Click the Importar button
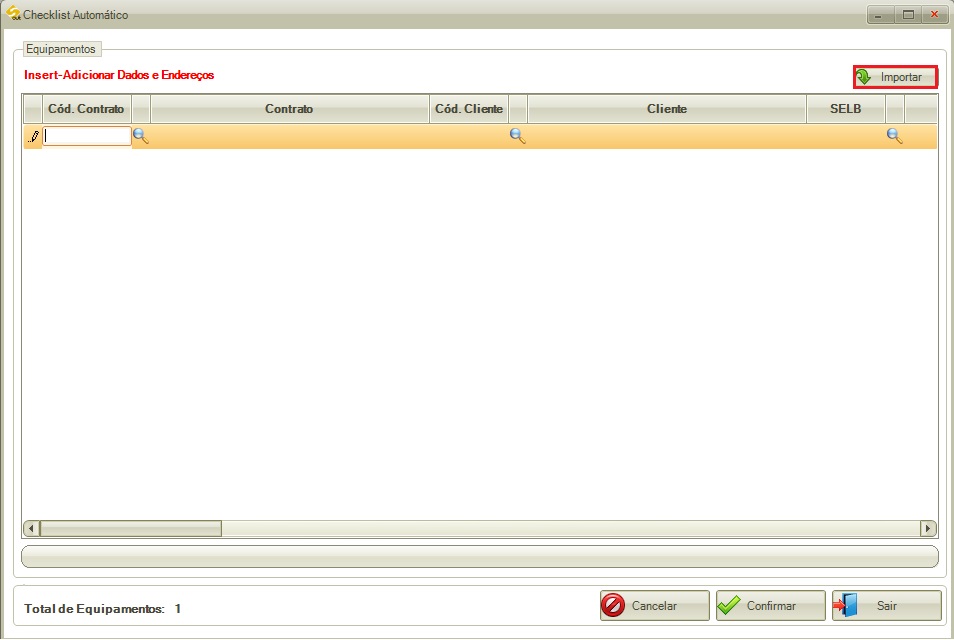 pyautogui.click(x=895, y=77)
